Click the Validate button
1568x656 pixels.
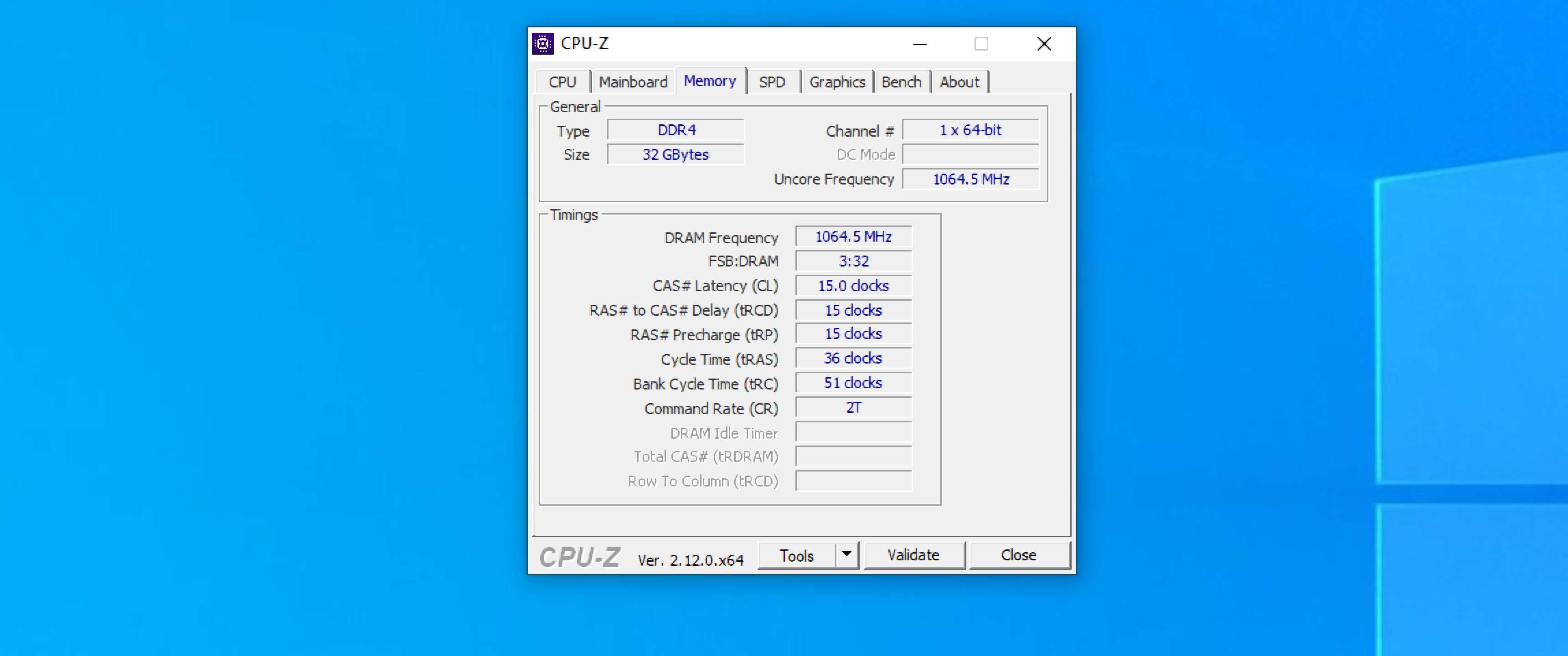coord(913,555)
